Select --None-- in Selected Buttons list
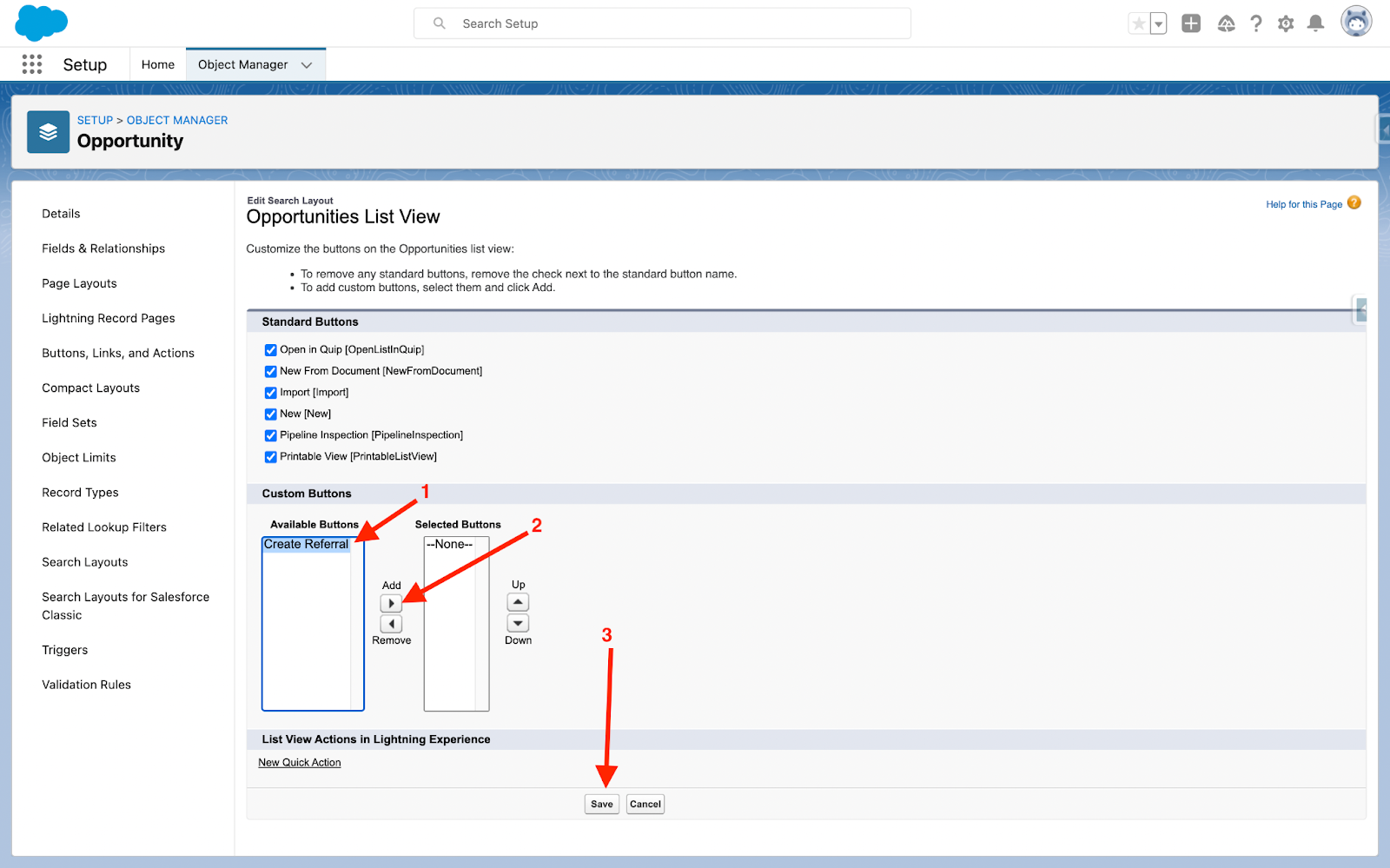The image size is (1390, 868). tap(449, 544)
